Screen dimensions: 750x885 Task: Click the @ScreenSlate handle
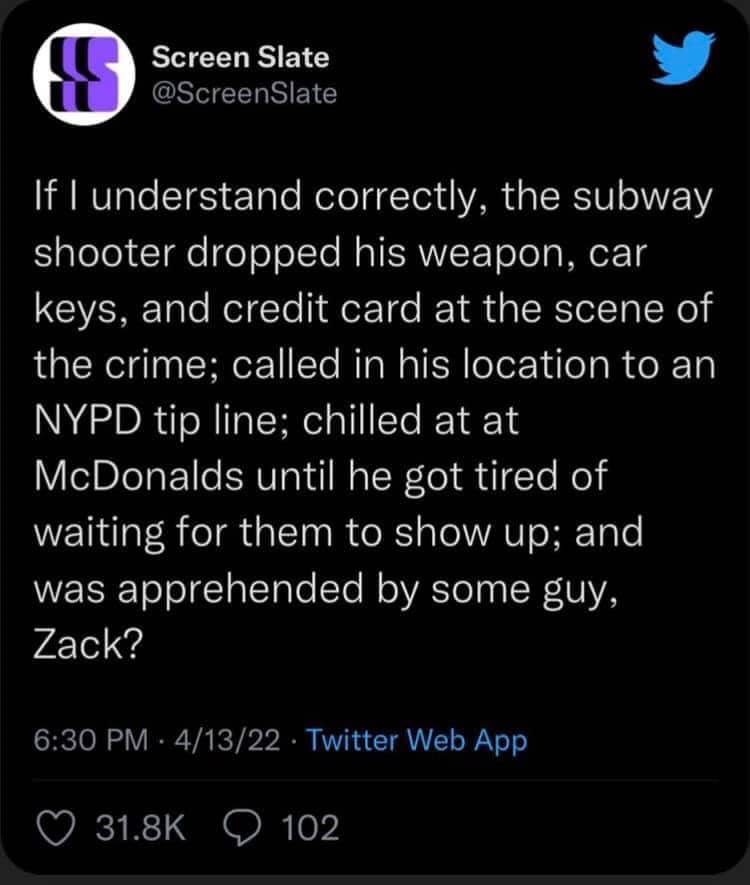coord(244,94)
